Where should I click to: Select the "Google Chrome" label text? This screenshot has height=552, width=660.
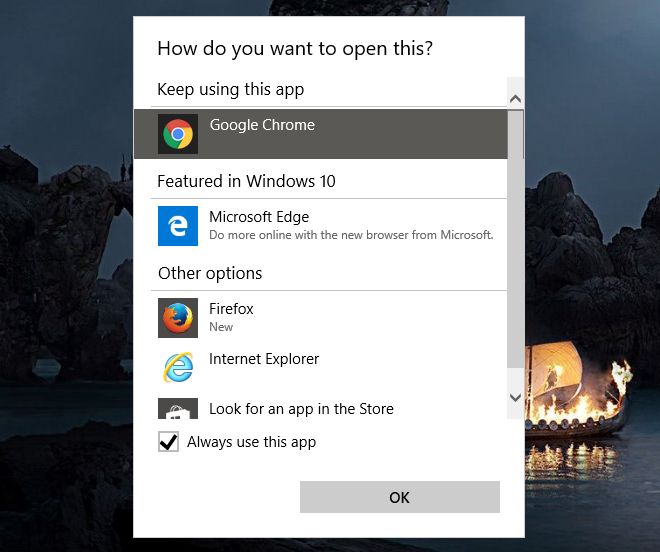point(262,125)
